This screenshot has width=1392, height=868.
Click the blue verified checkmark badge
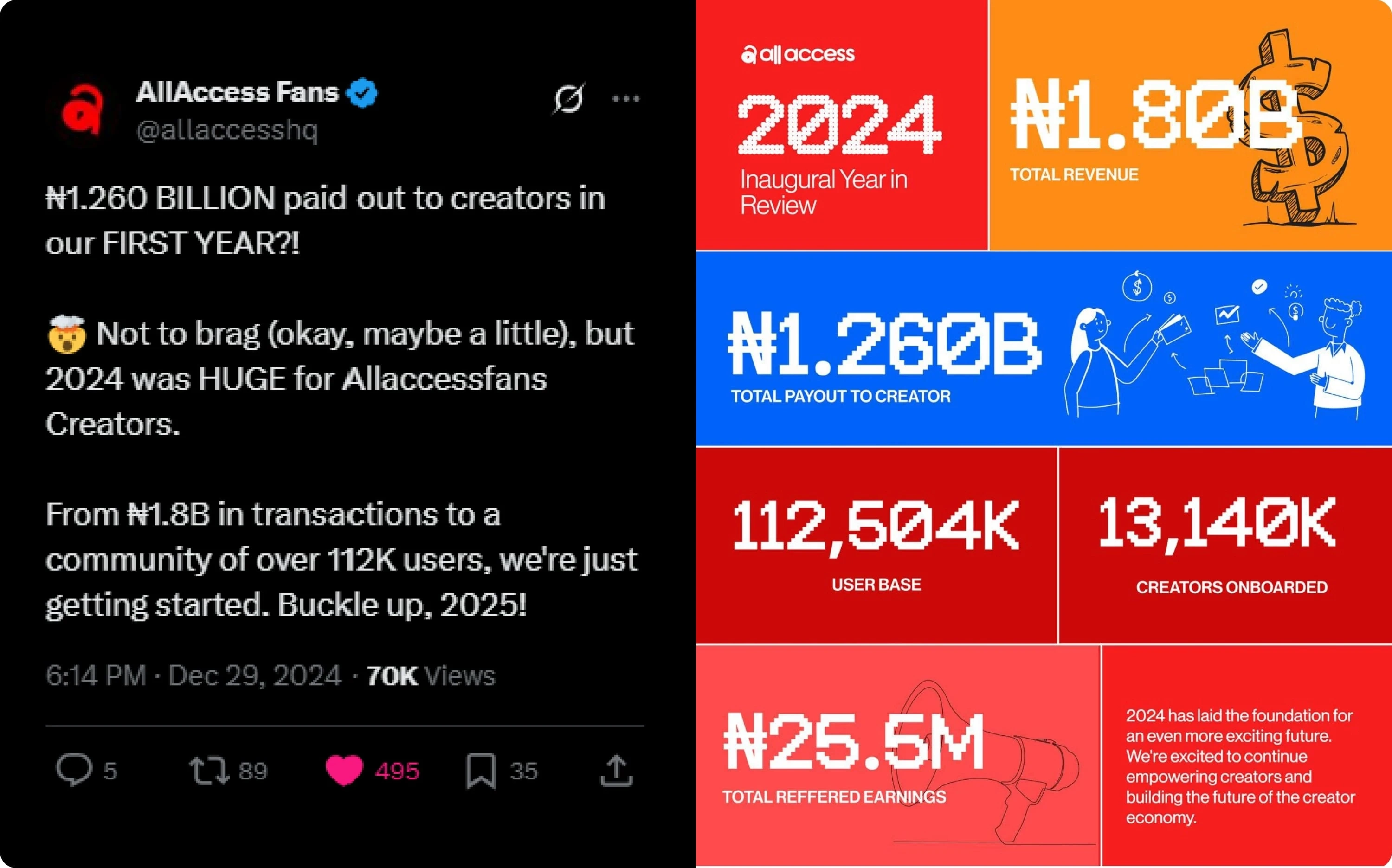(x=363, y=93)
